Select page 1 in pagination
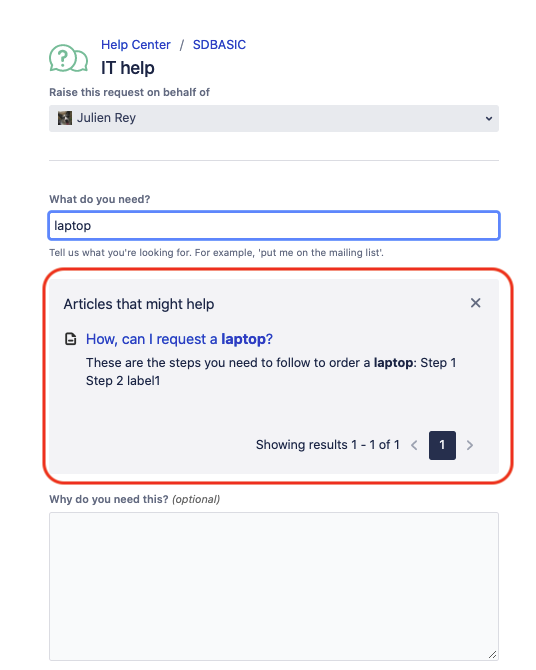 [442, 445]
